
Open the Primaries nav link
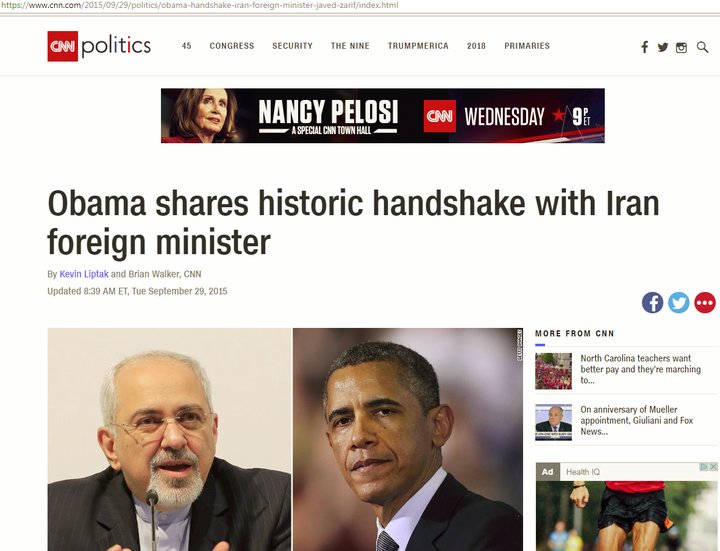[x=527, y=46]
